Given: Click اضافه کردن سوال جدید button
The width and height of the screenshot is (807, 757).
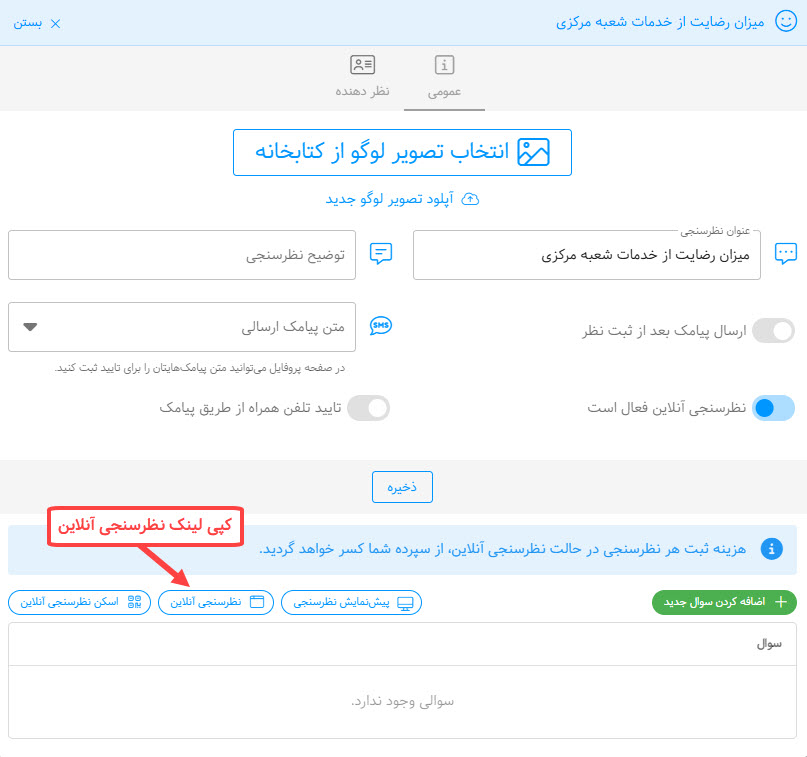Looking at the screenshot, I should (724, 602).
